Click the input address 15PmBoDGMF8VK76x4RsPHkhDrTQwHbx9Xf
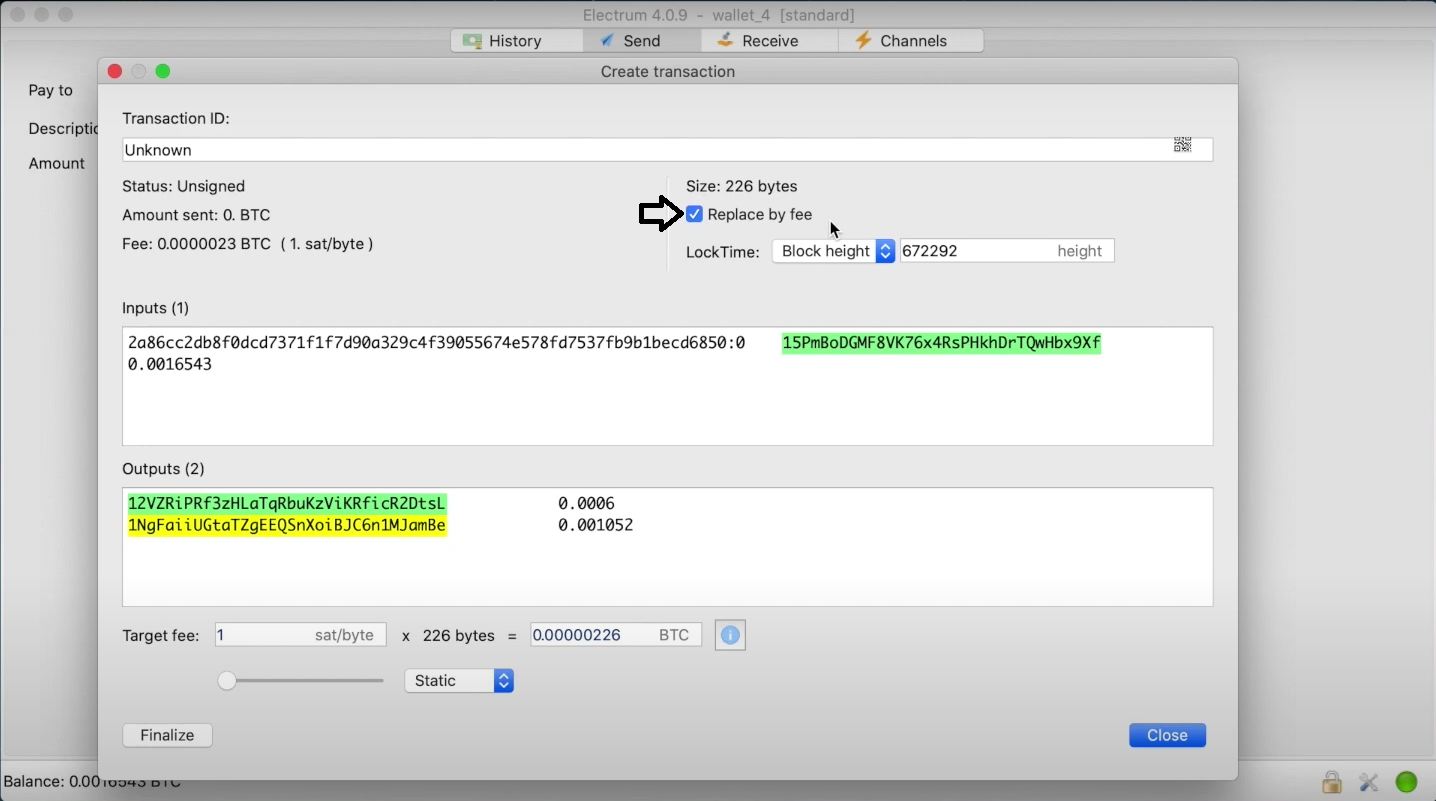 941,343
